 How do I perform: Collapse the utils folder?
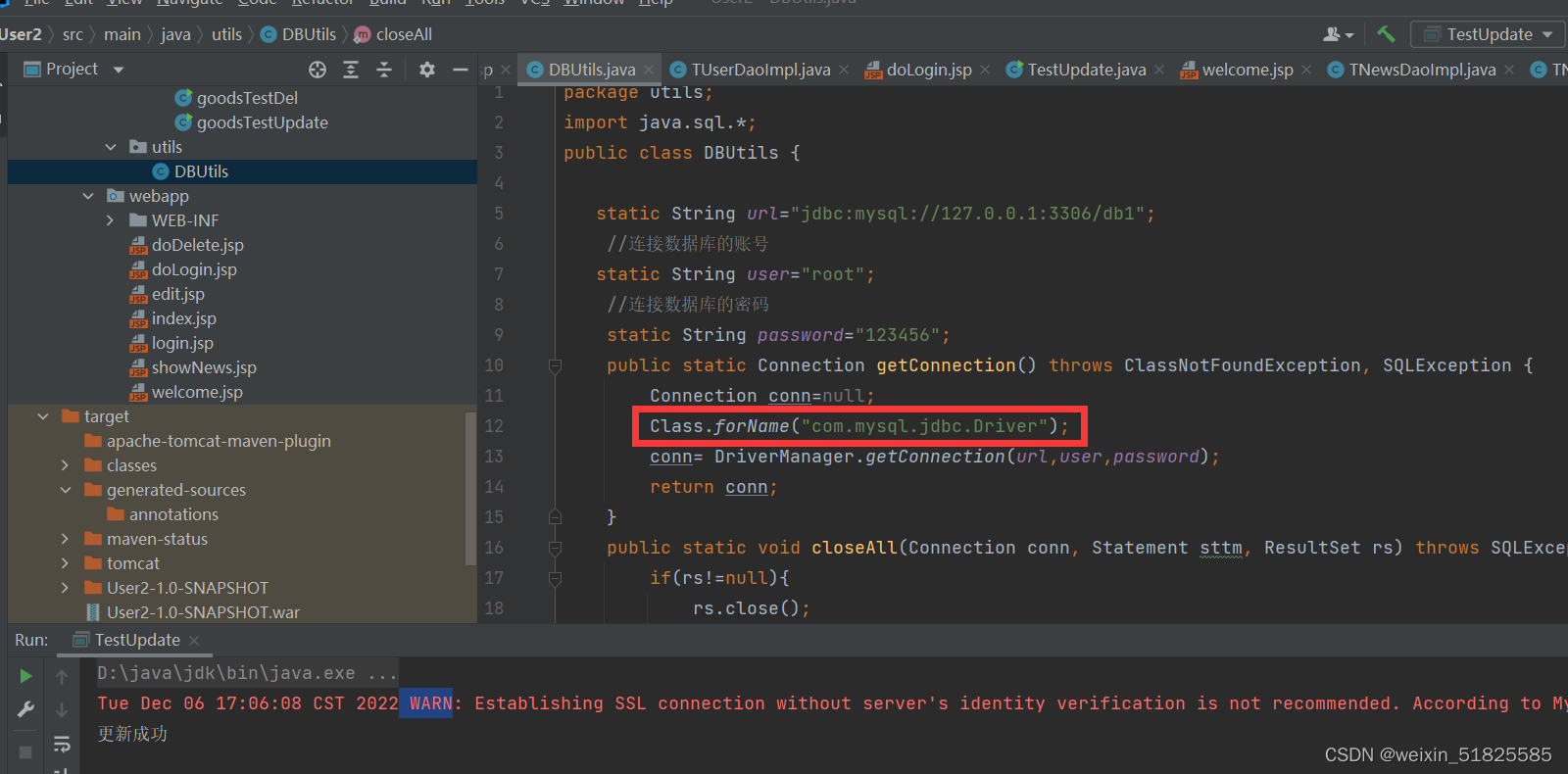pyautogui.click(x=111, y=147)
